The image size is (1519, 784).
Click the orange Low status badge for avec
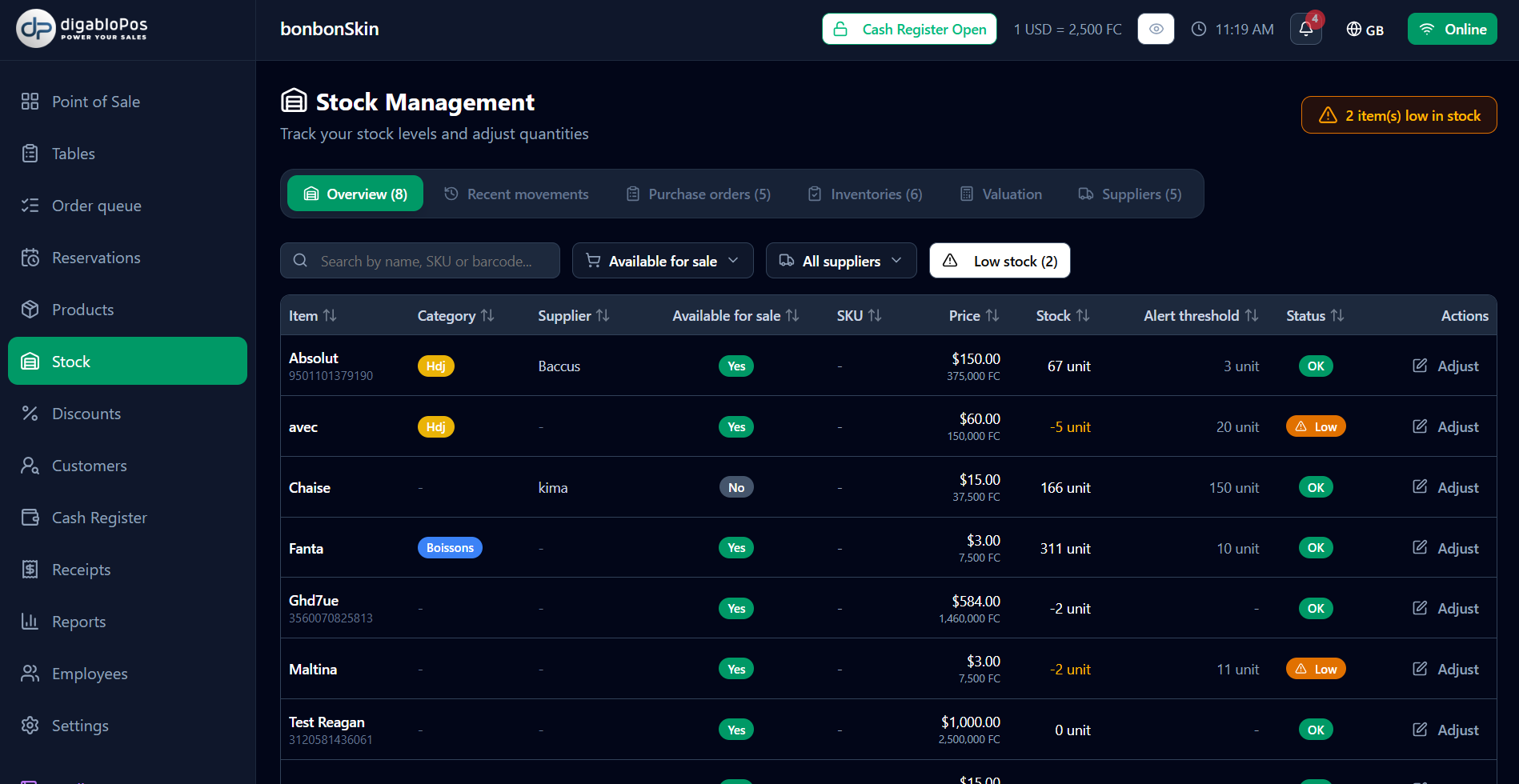point(1316,427)
